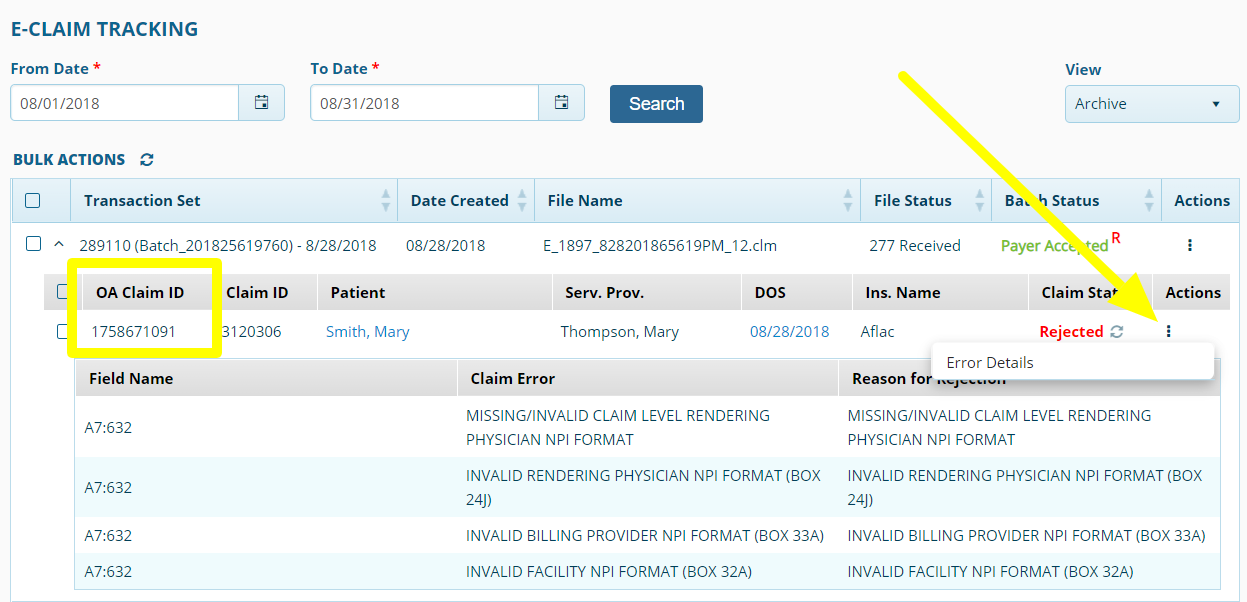Open the DOS link 08/28/2018
This screenshot has height=602, width=1247.
tap(790, 332)
